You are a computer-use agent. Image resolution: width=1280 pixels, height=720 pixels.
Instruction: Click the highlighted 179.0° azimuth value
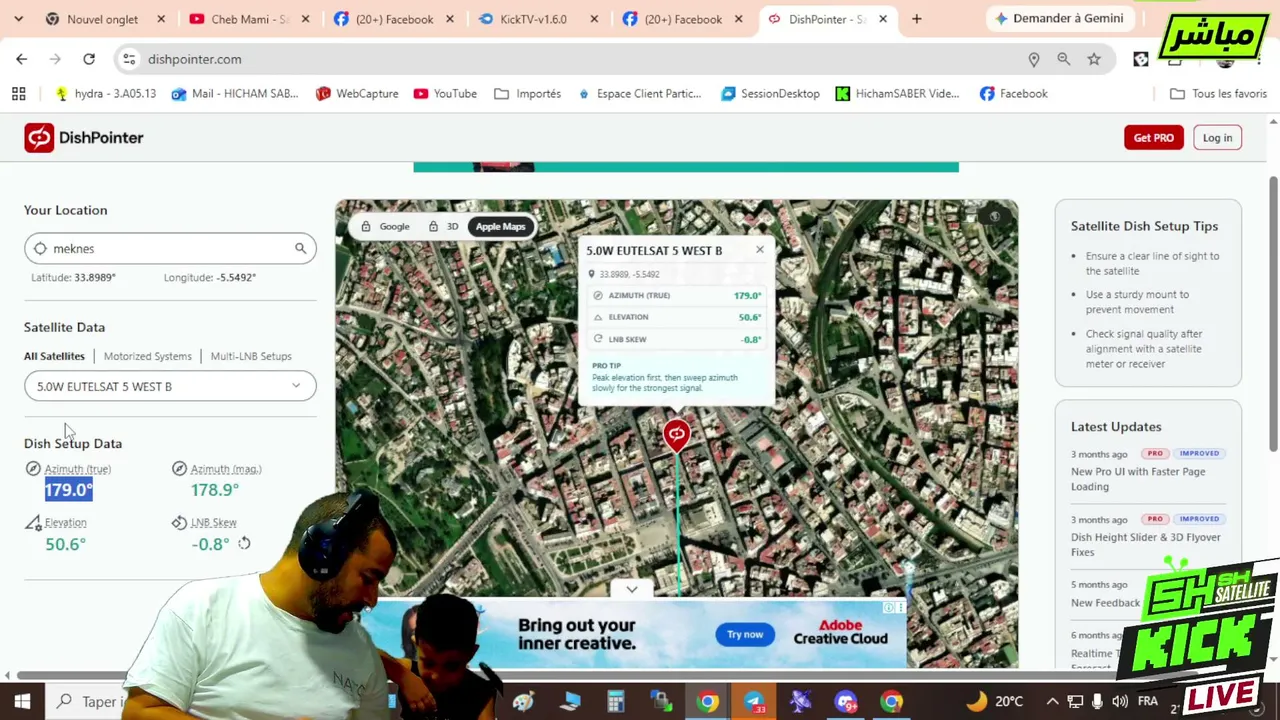pyautogui.click(x=68, y=490)
